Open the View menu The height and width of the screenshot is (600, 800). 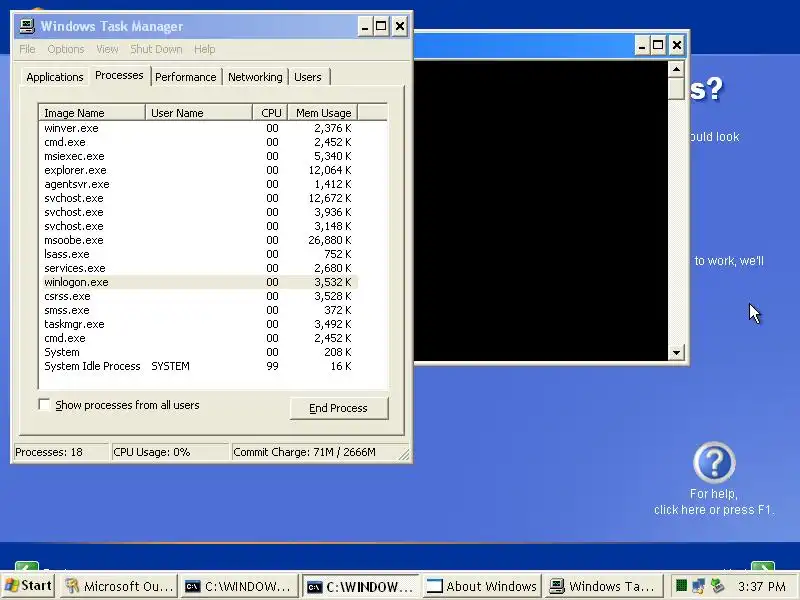(x=107, y=49)
